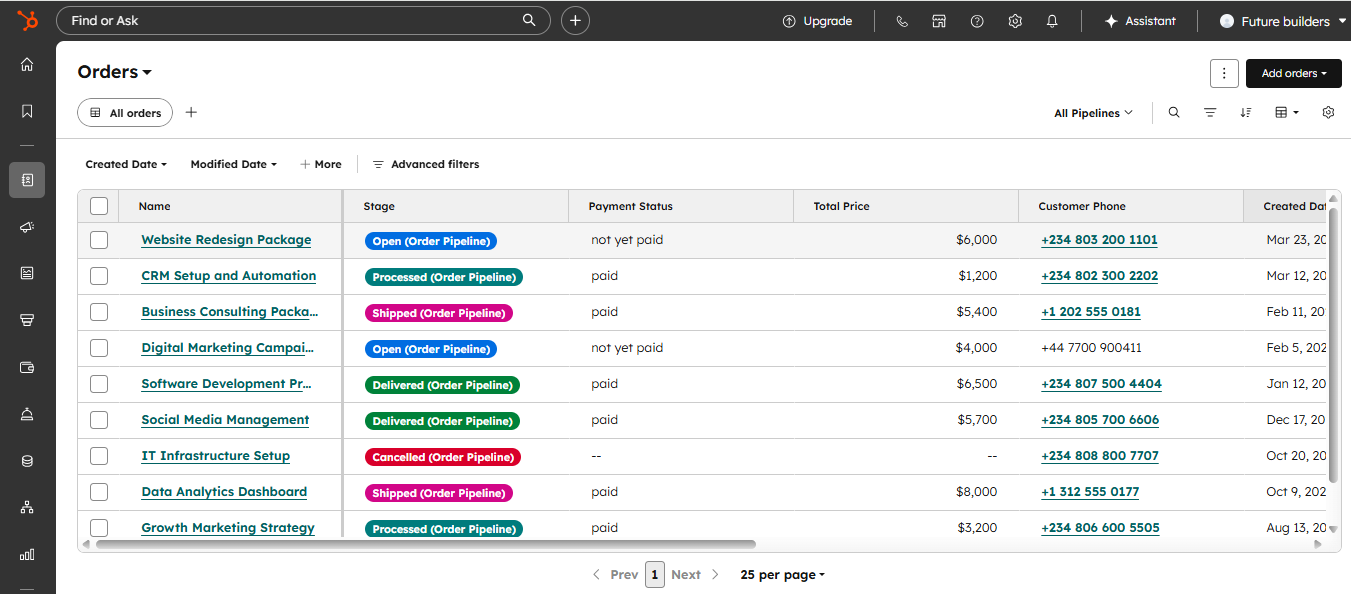Open the Automation workflow icon in sidebar
The image size is (1351, 594).
coord(27,507)
